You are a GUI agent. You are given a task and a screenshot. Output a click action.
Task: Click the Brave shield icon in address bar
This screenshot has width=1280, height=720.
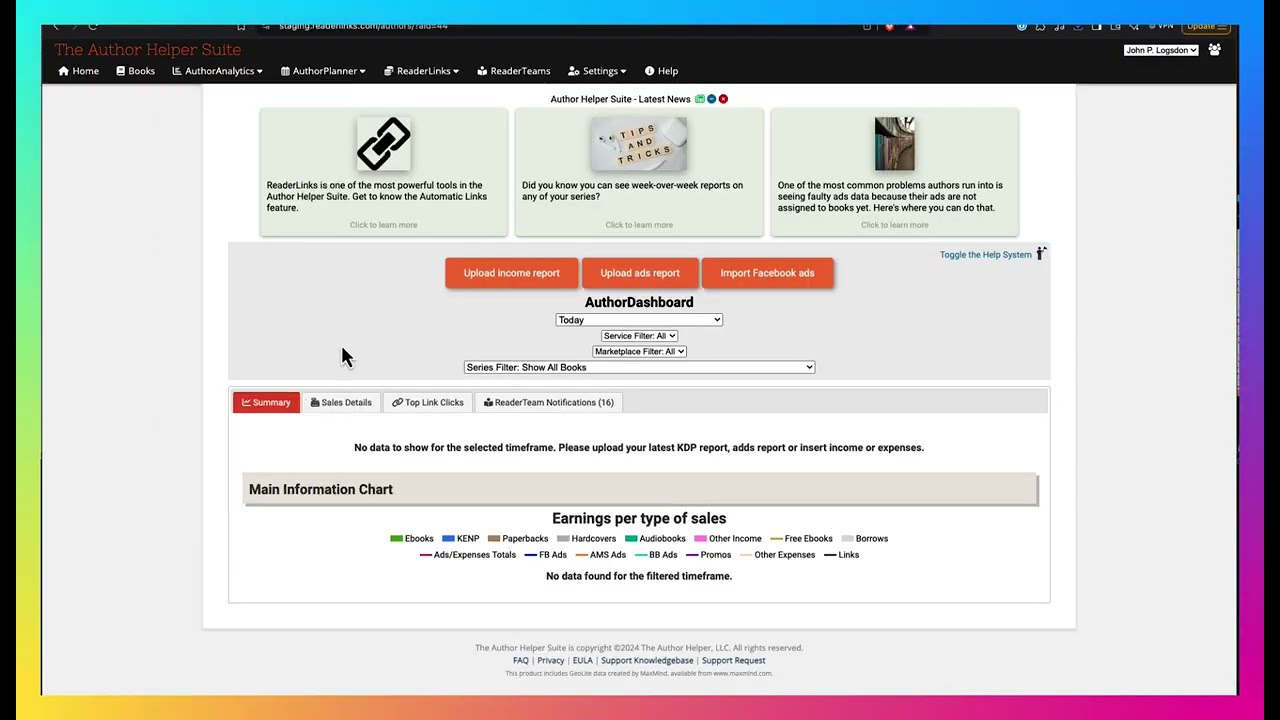point(890,26)
